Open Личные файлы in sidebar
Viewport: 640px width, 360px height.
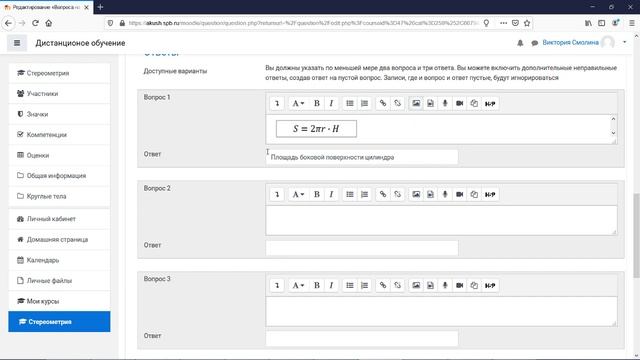click(59, 281)
